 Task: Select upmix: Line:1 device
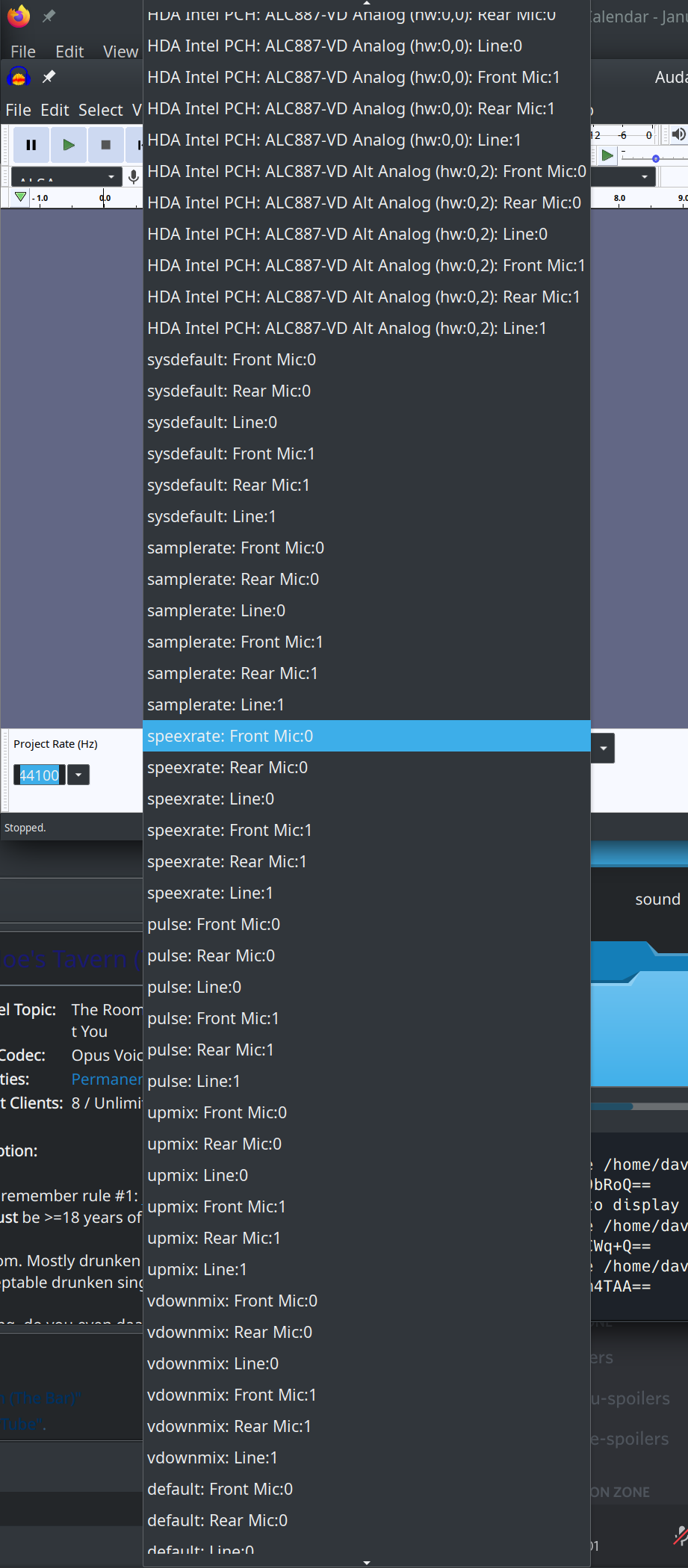click(x=366, y=1269)
